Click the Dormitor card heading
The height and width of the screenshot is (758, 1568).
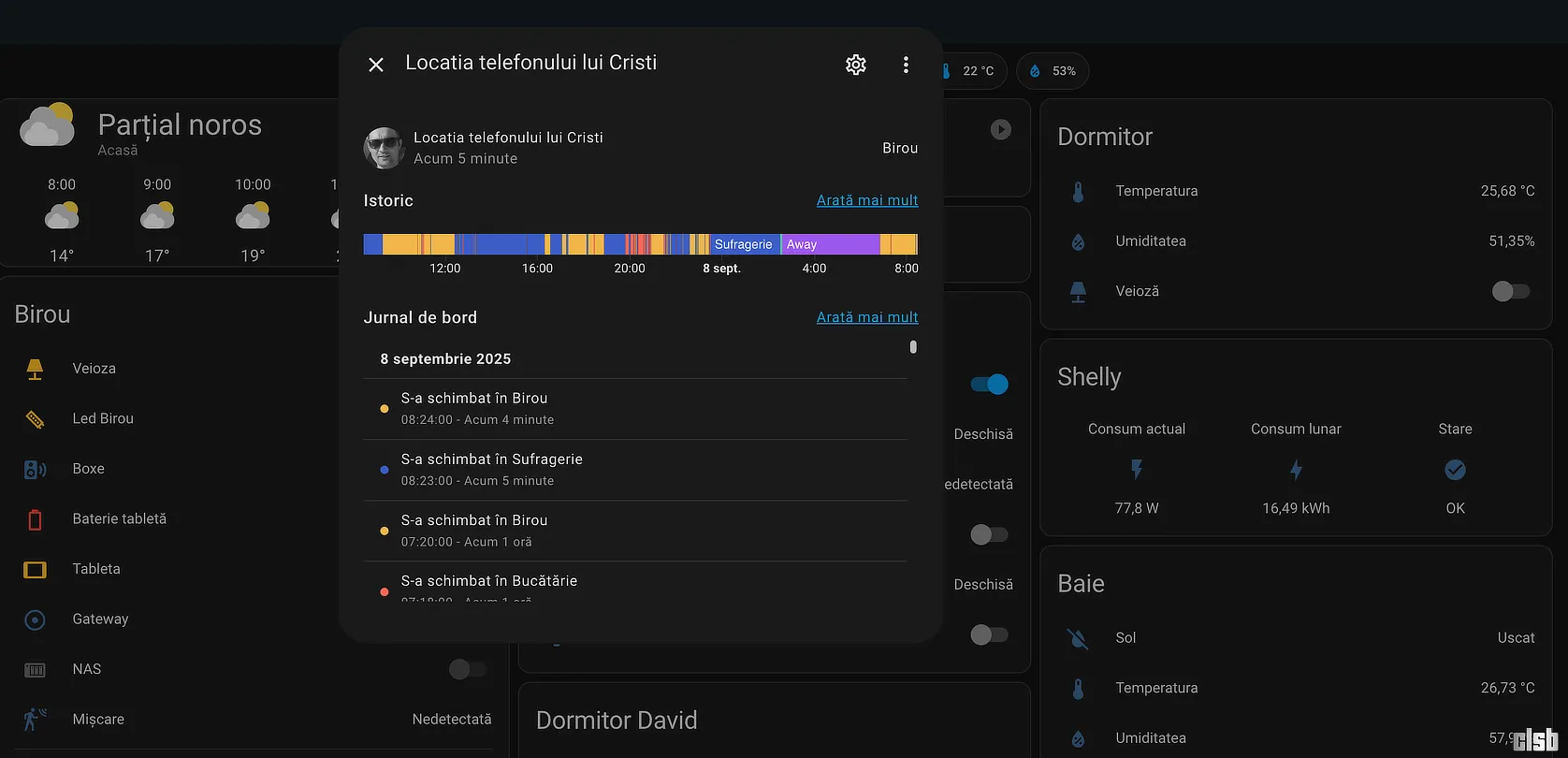[1105, 137]
